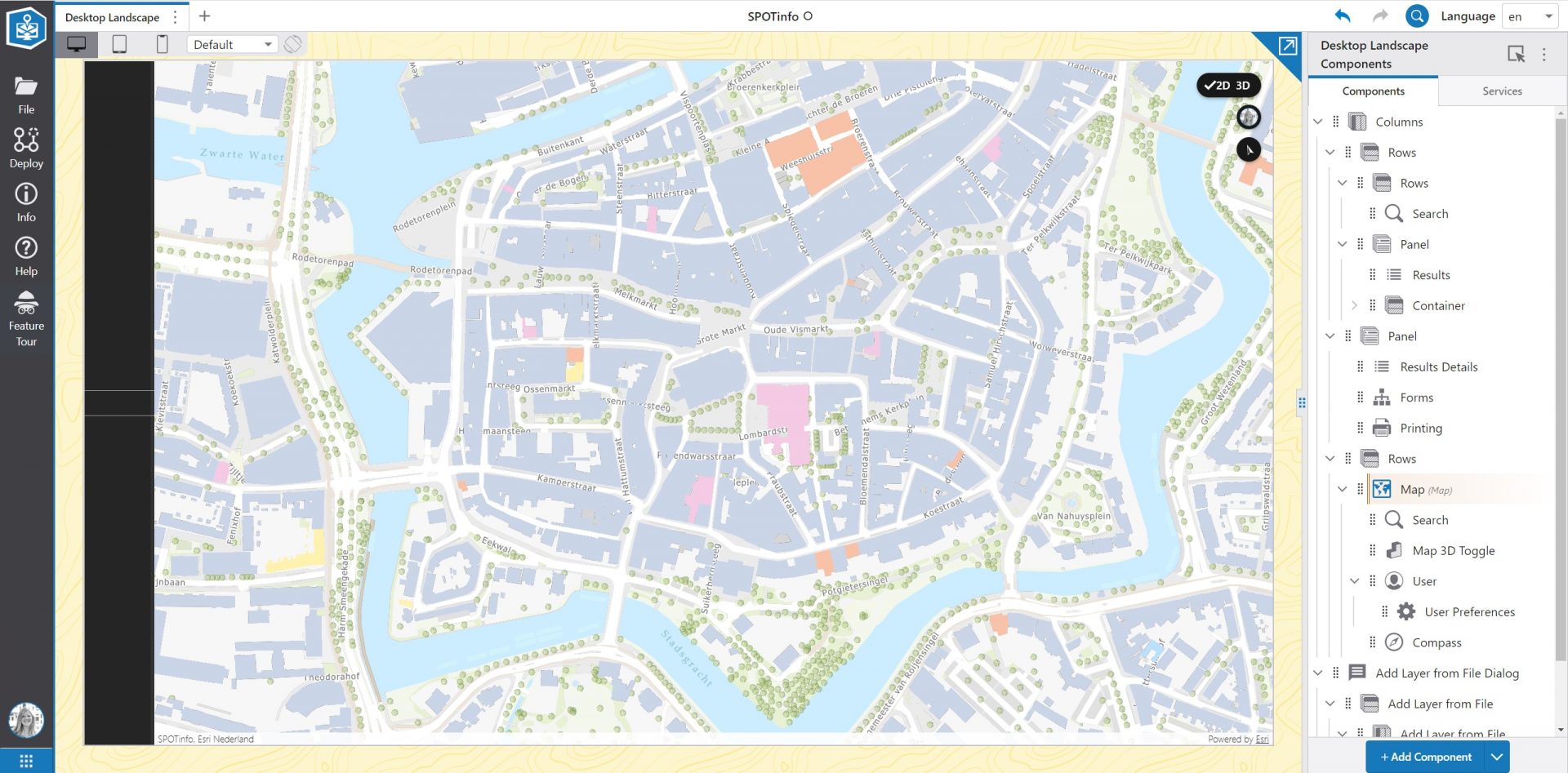This screenshot has height=773, width=1568.
Task: Switch to the Services tab
Action: tap(1502, 91)
